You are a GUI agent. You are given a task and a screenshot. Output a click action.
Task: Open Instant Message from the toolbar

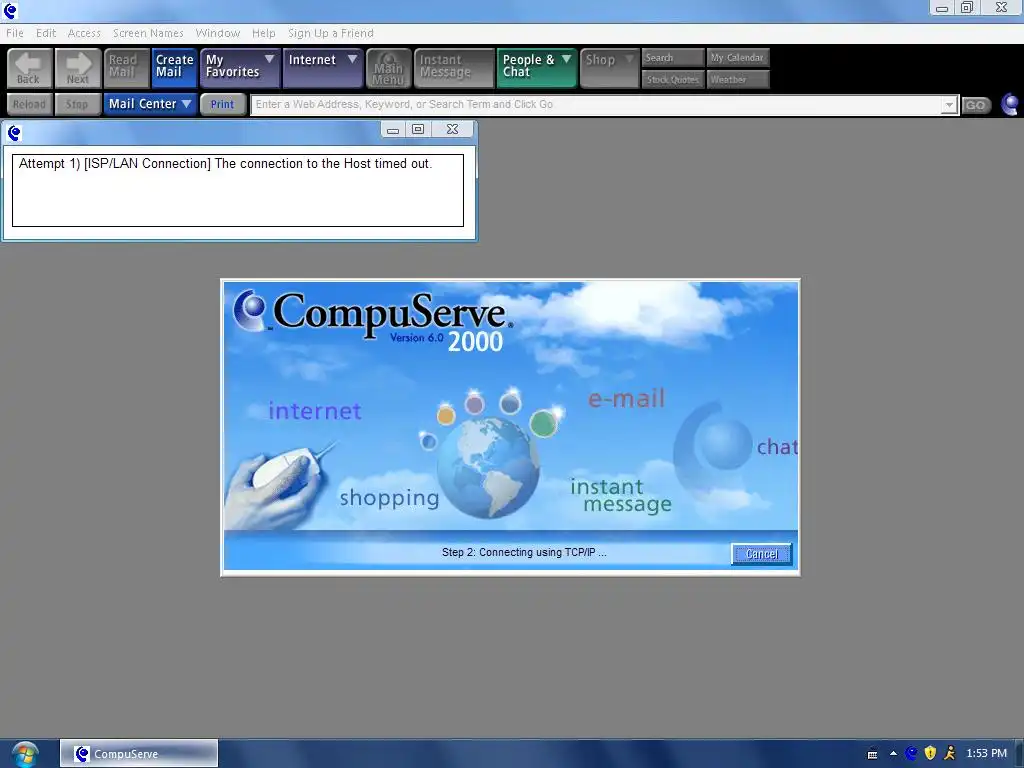point(454,68)
